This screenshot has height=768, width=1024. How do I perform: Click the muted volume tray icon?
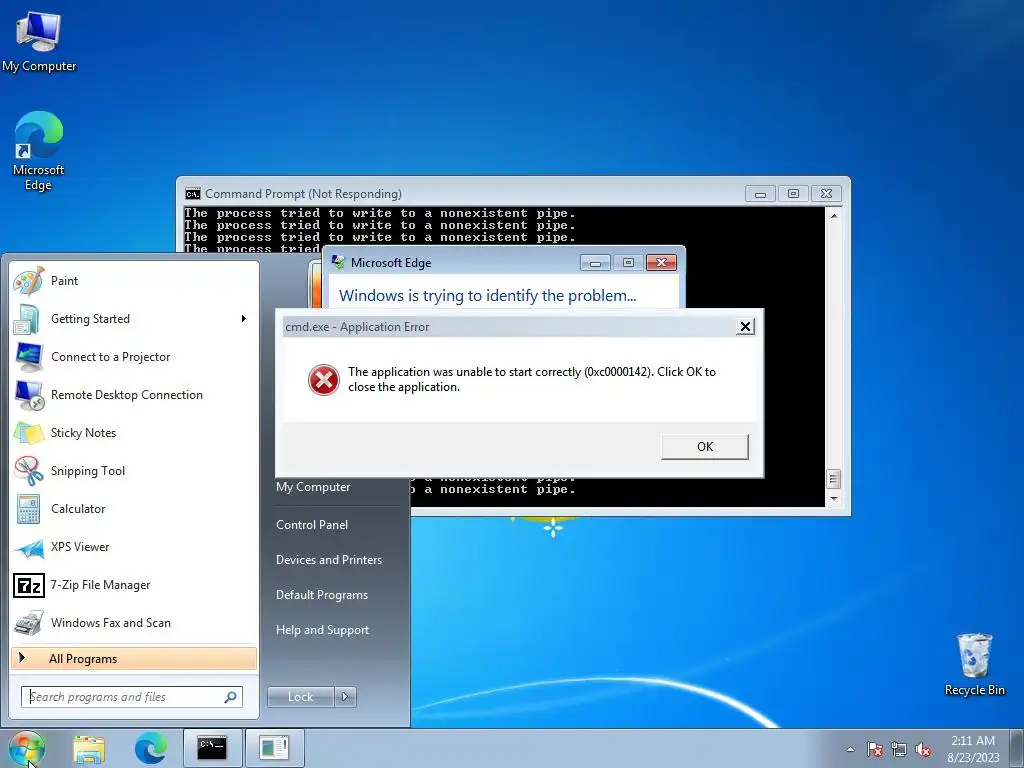tap(923, 749)
